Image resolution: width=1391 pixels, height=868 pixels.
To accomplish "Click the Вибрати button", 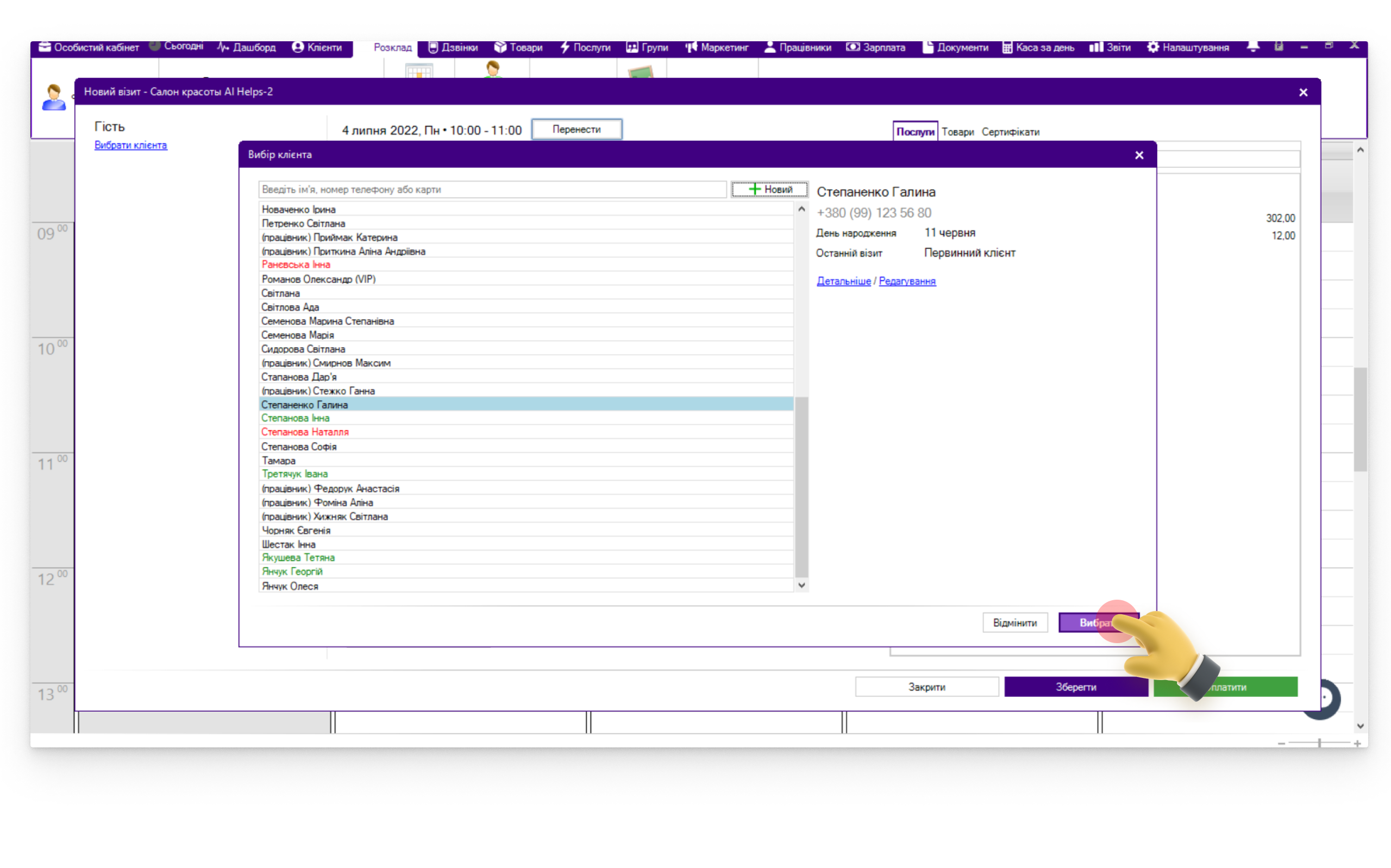I will [x=1098, y=622].
